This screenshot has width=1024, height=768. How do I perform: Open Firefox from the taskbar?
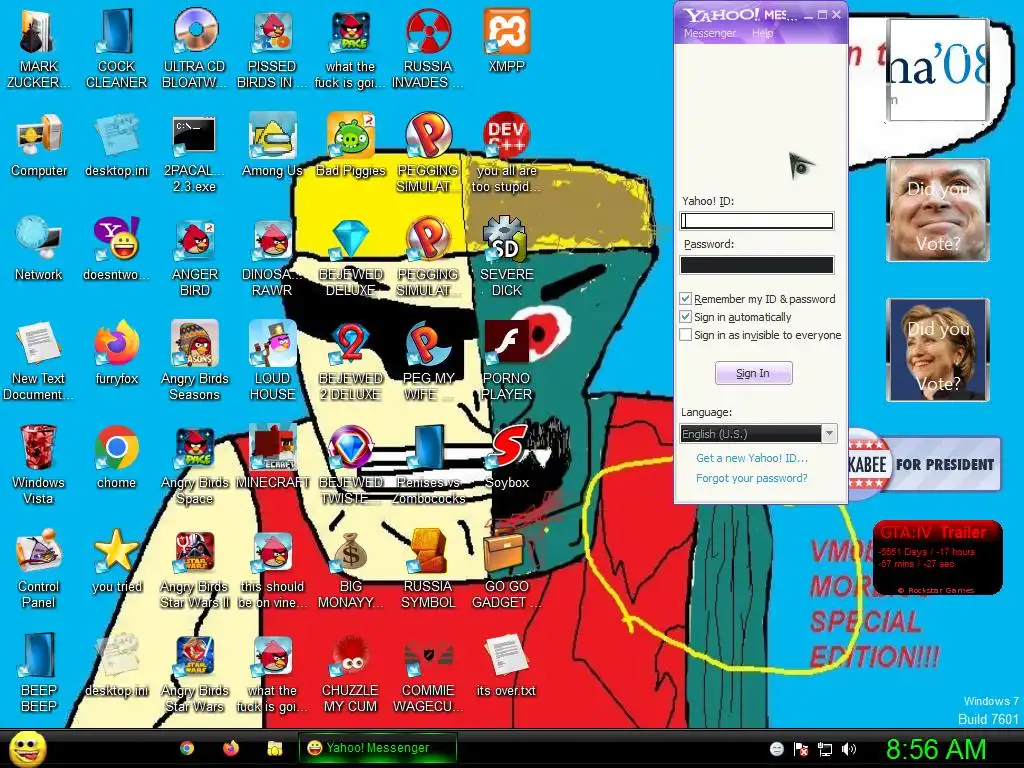[x=231, y=748]
